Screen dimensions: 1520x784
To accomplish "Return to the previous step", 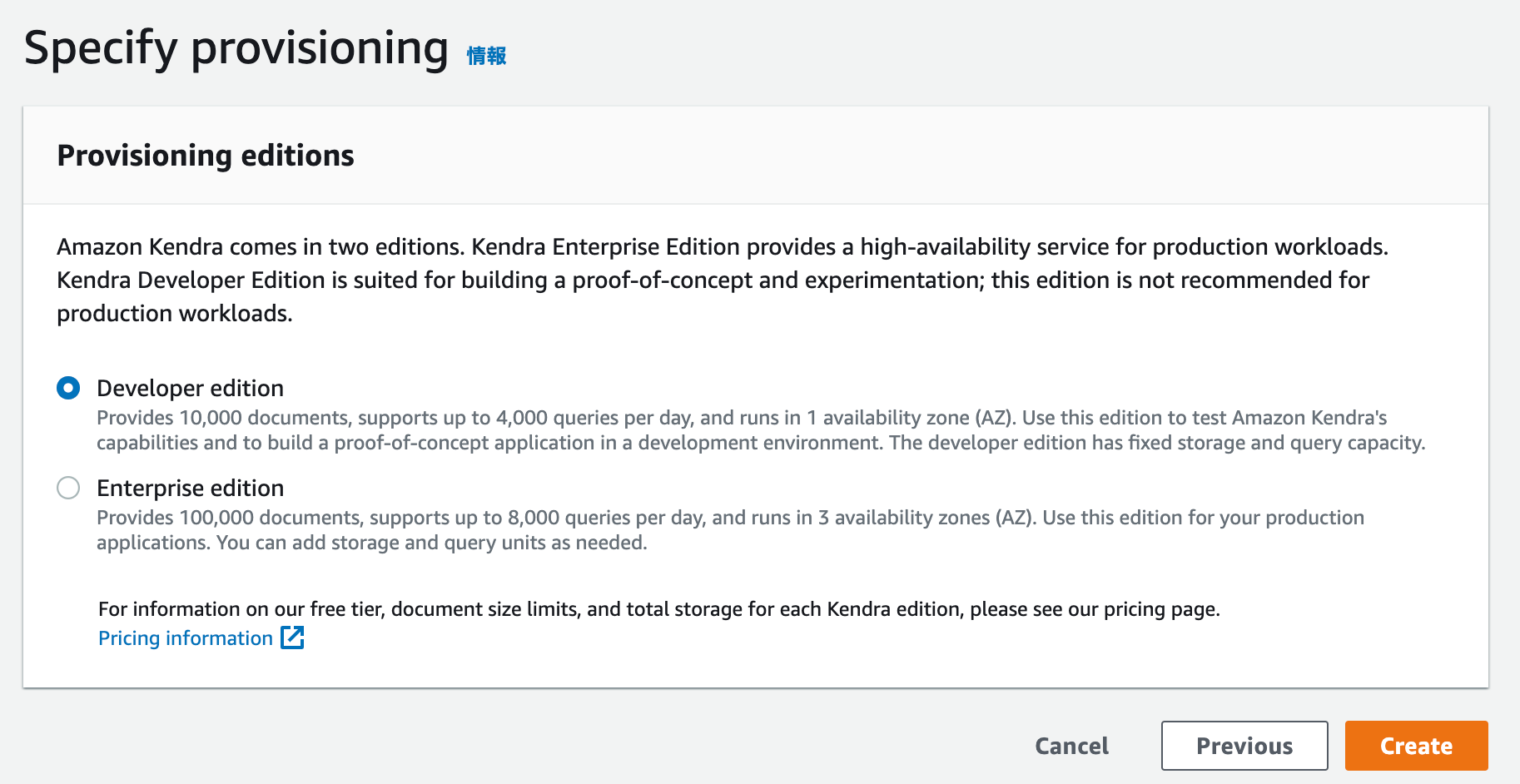I will (x=1244, y=745).
